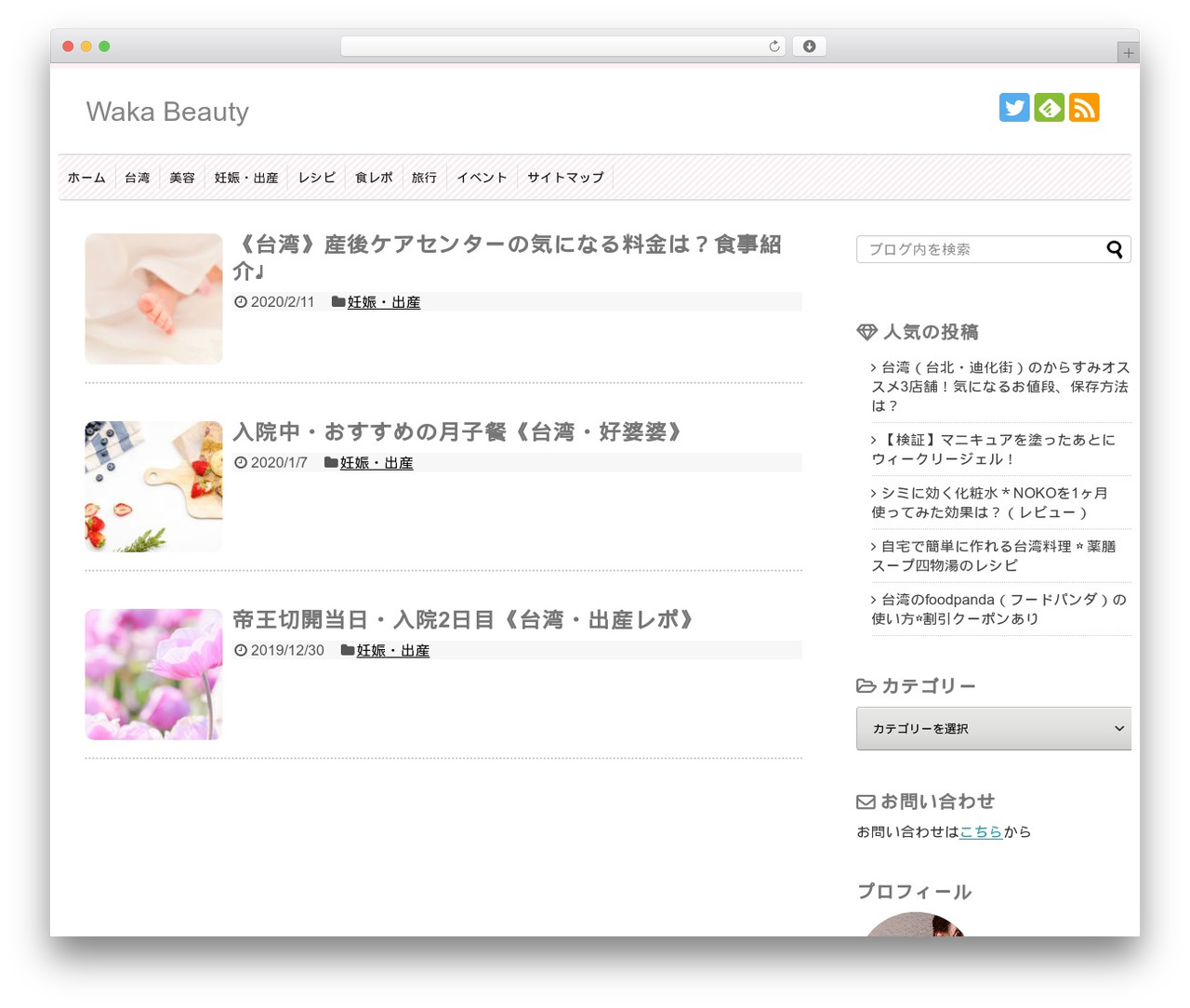Click the browser address bar

coord(562,46)
